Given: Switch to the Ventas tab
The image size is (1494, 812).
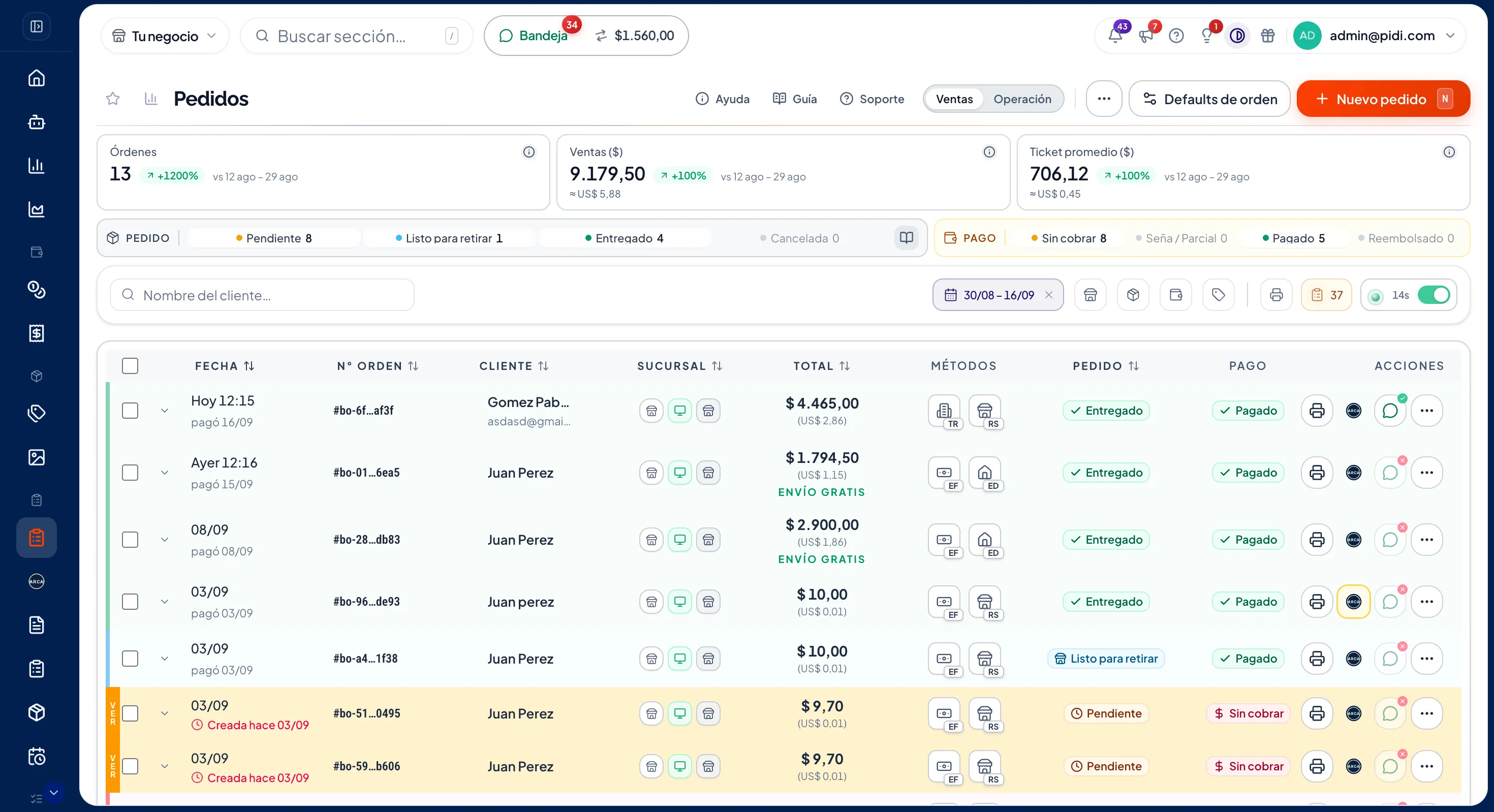Looking at the screenshot, I should (954, 99).
